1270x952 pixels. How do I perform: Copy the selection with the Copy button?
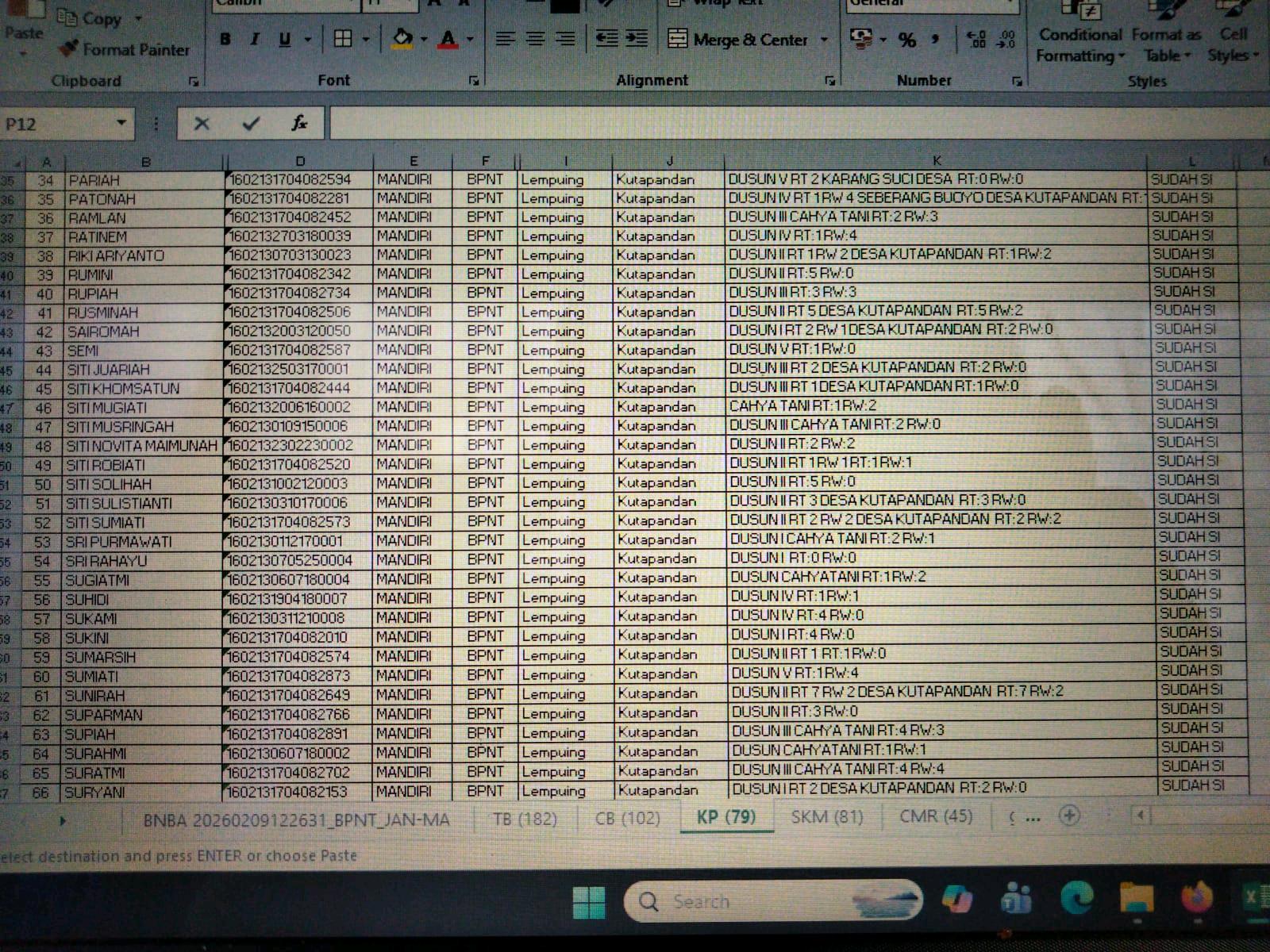coord(90,18)
